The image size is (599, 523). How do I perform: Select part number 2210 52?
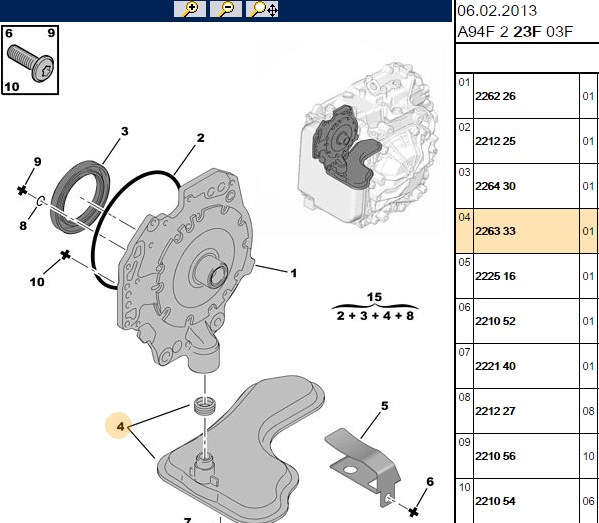pyautogui.click(x=495, y=321)
